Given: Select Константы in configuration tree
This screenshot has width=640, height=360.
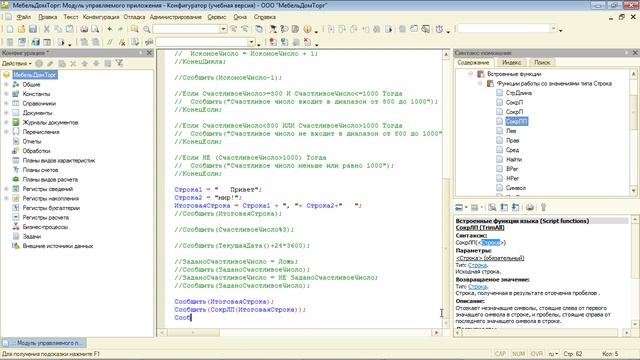Looking at the screenshot, I should [x=36, y=94].
